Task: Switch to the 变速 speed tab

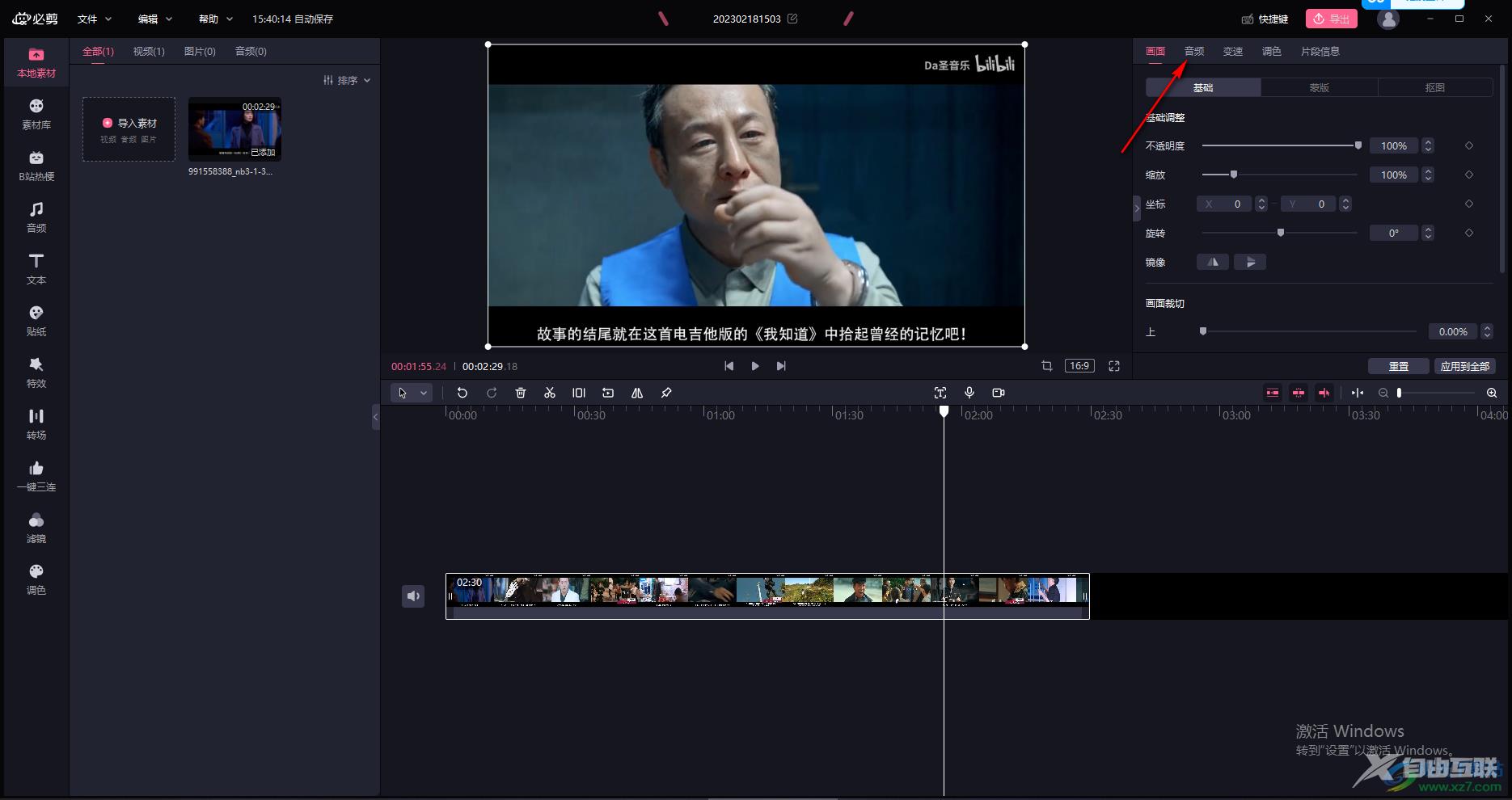Action: 1233,51
